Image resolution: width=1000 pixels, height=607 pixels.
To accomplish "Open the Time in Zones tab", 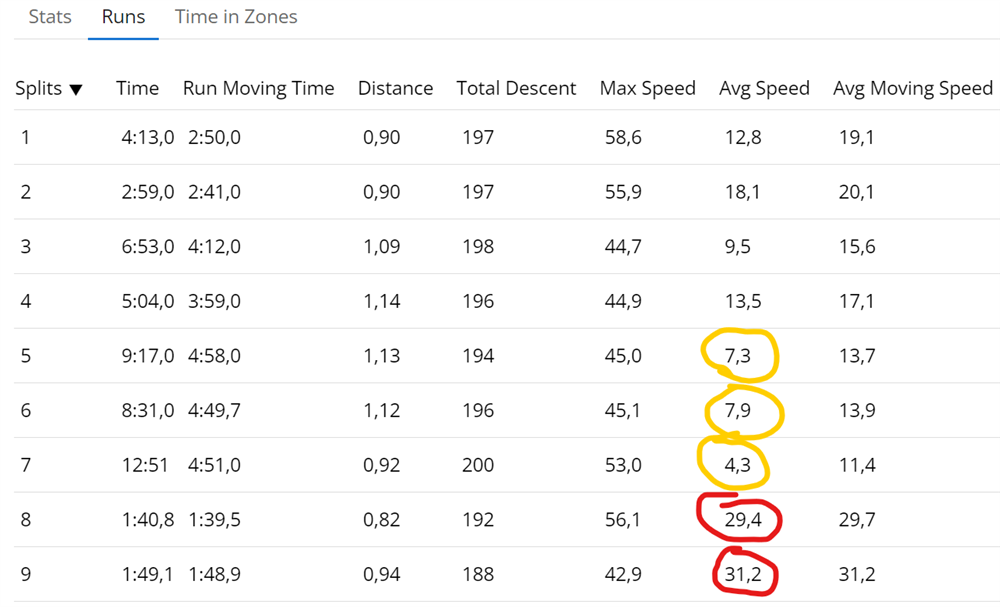I will [236, 17].
